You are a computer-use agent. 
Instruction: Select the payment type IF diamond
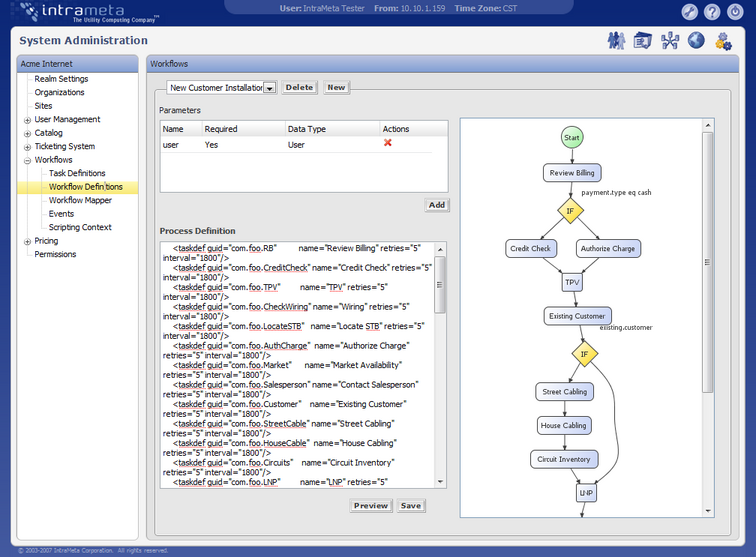(570, 211)
